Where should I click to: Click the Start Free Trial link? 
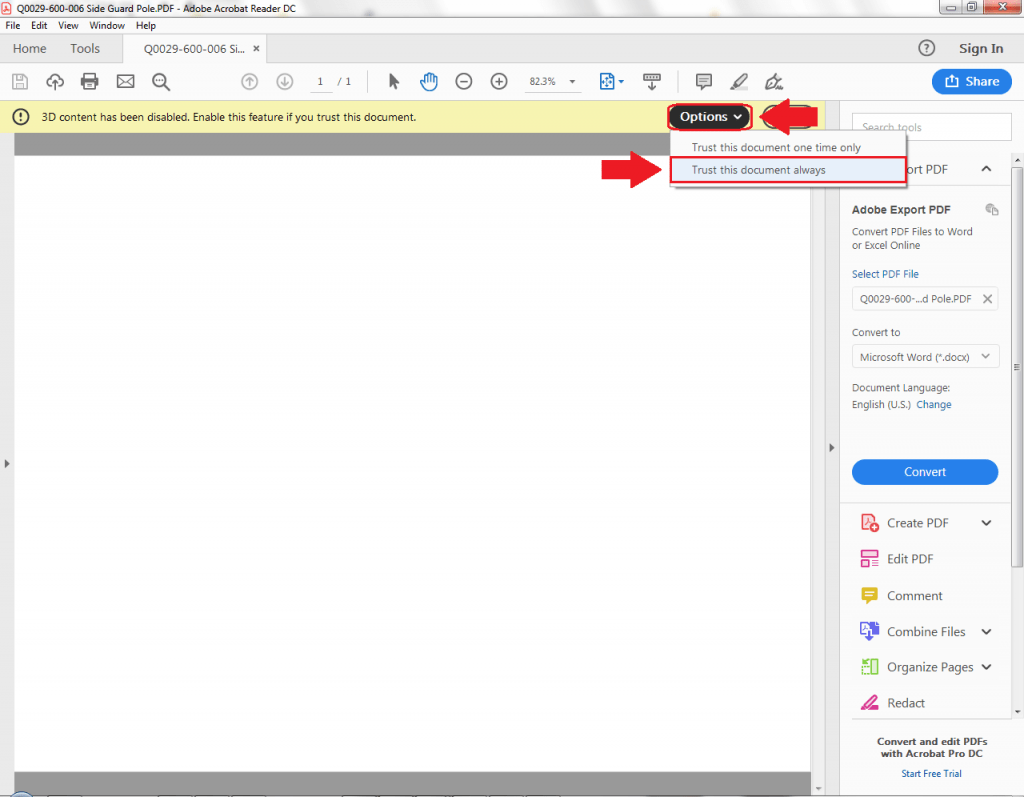coord(931,773)
